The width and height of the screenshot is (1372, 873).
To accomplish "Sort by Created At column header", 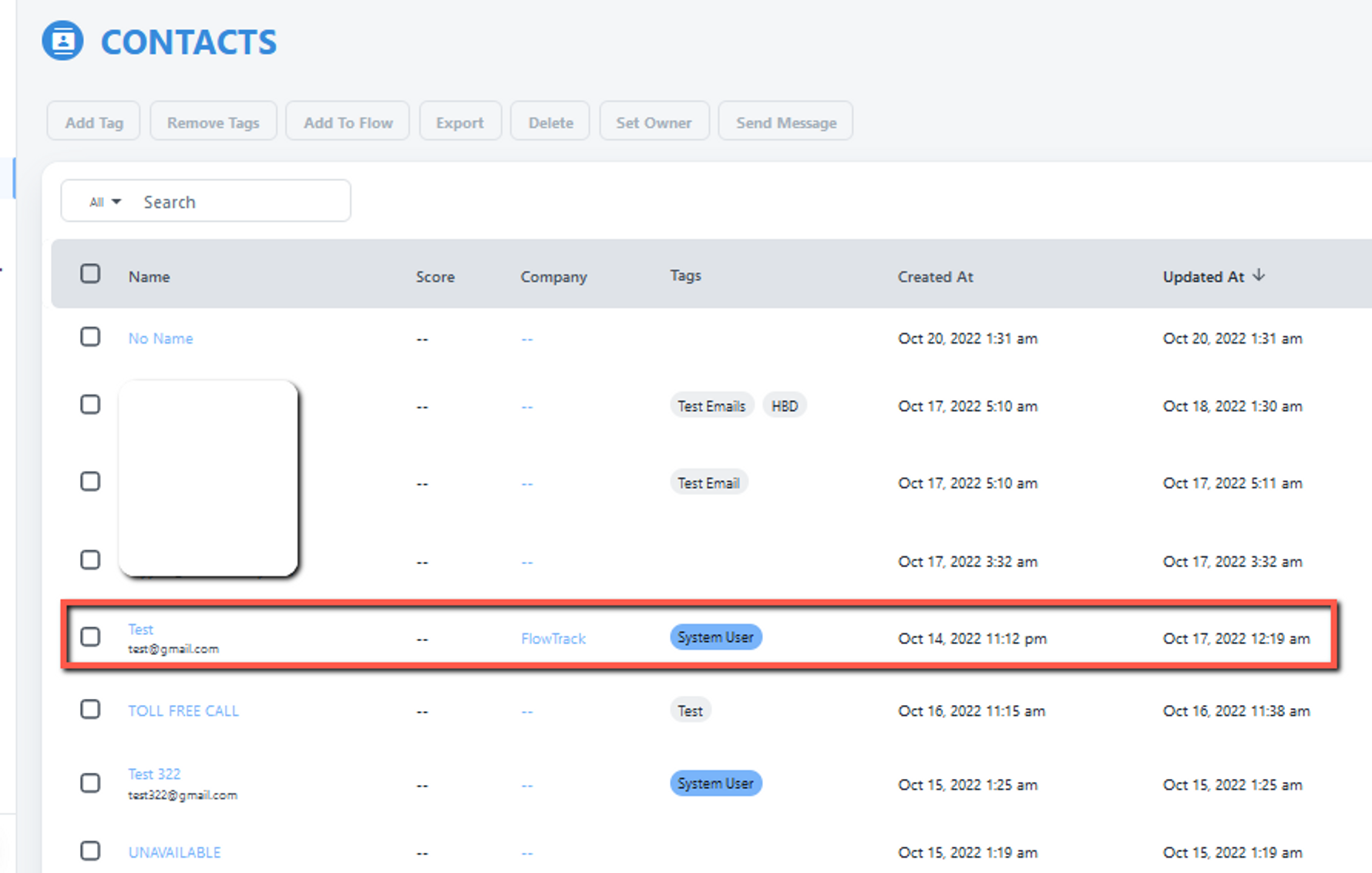I will tap(935, 277).
